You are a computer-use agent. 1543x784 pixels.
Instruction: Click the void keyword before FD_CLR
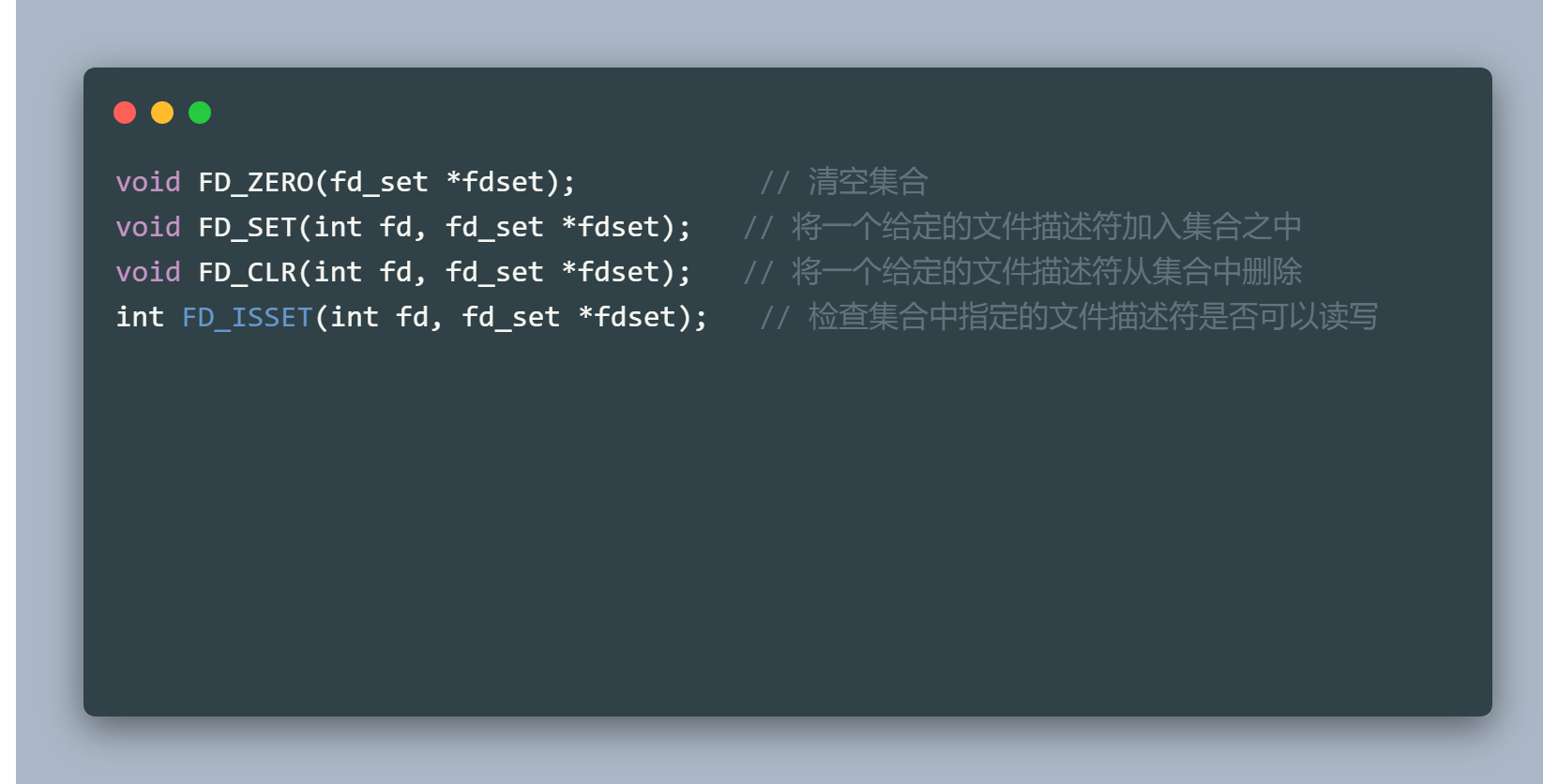tap(148, 272)
